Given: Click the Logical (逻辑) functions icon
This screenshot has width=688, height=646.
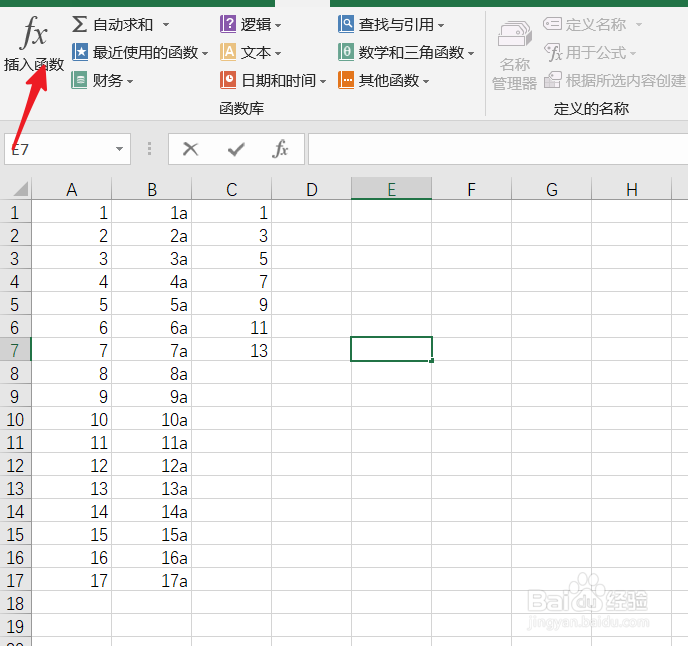Looking at the screenshot, I should pos(228,24).
